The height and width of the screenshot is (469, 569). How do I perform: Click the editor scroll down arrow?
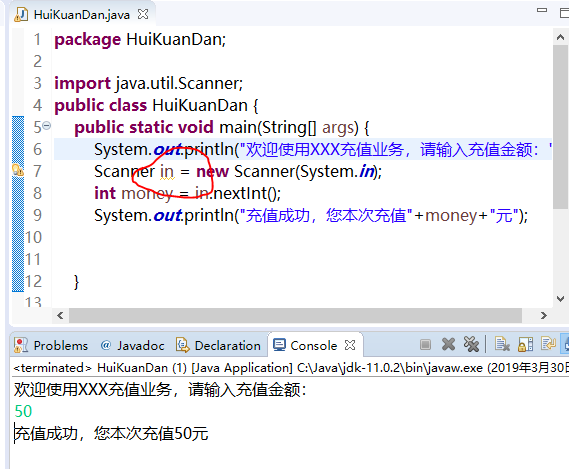(560, 299)
